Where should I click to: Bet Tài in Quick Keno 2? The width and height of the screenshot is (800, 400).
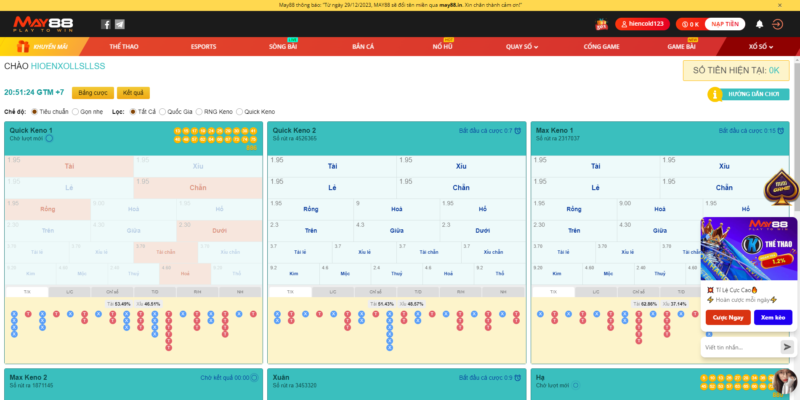[x=332, y=166]
